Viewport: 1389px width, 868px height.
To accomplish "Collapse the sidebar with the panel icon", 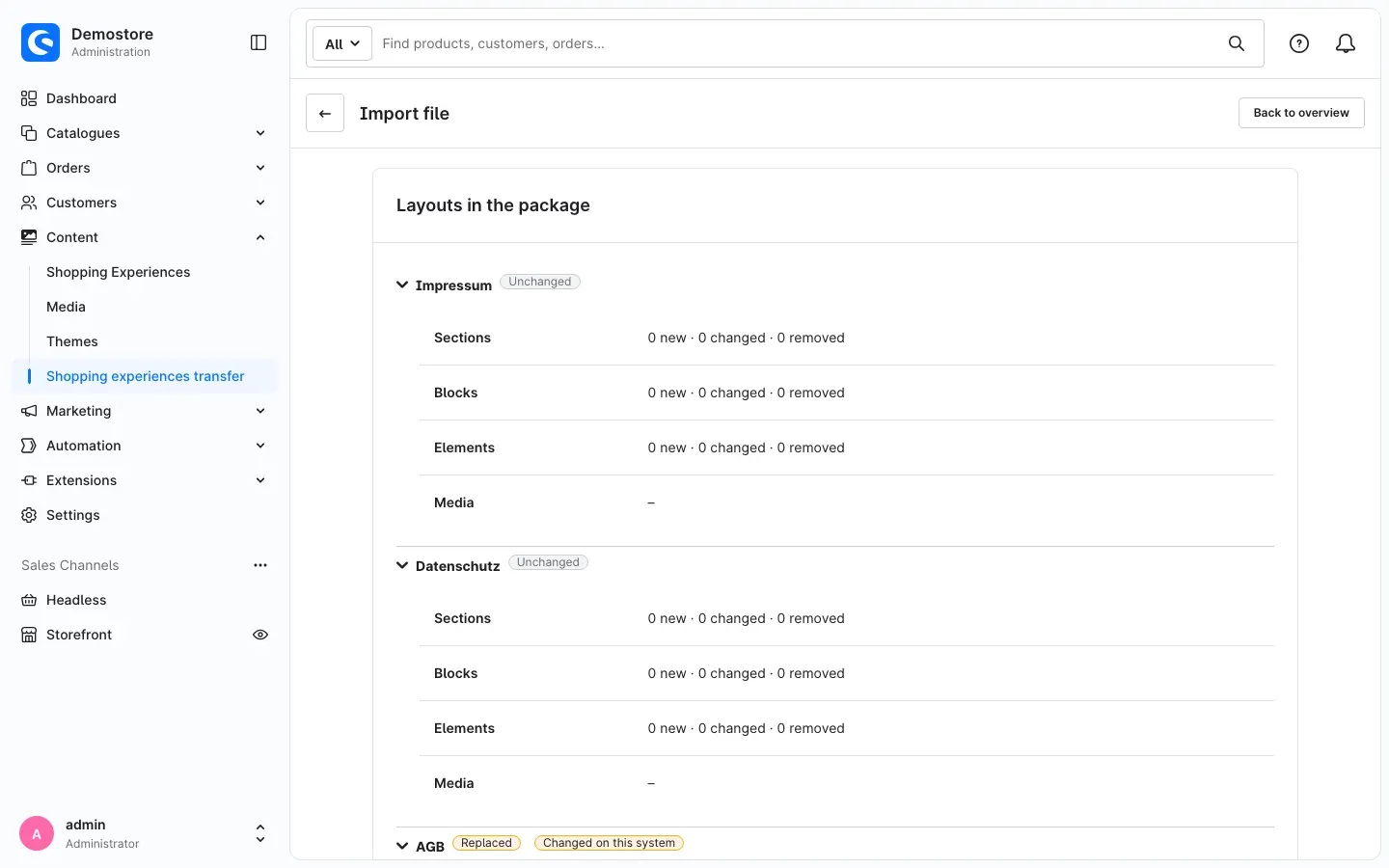I will click(x=259, y=42).
